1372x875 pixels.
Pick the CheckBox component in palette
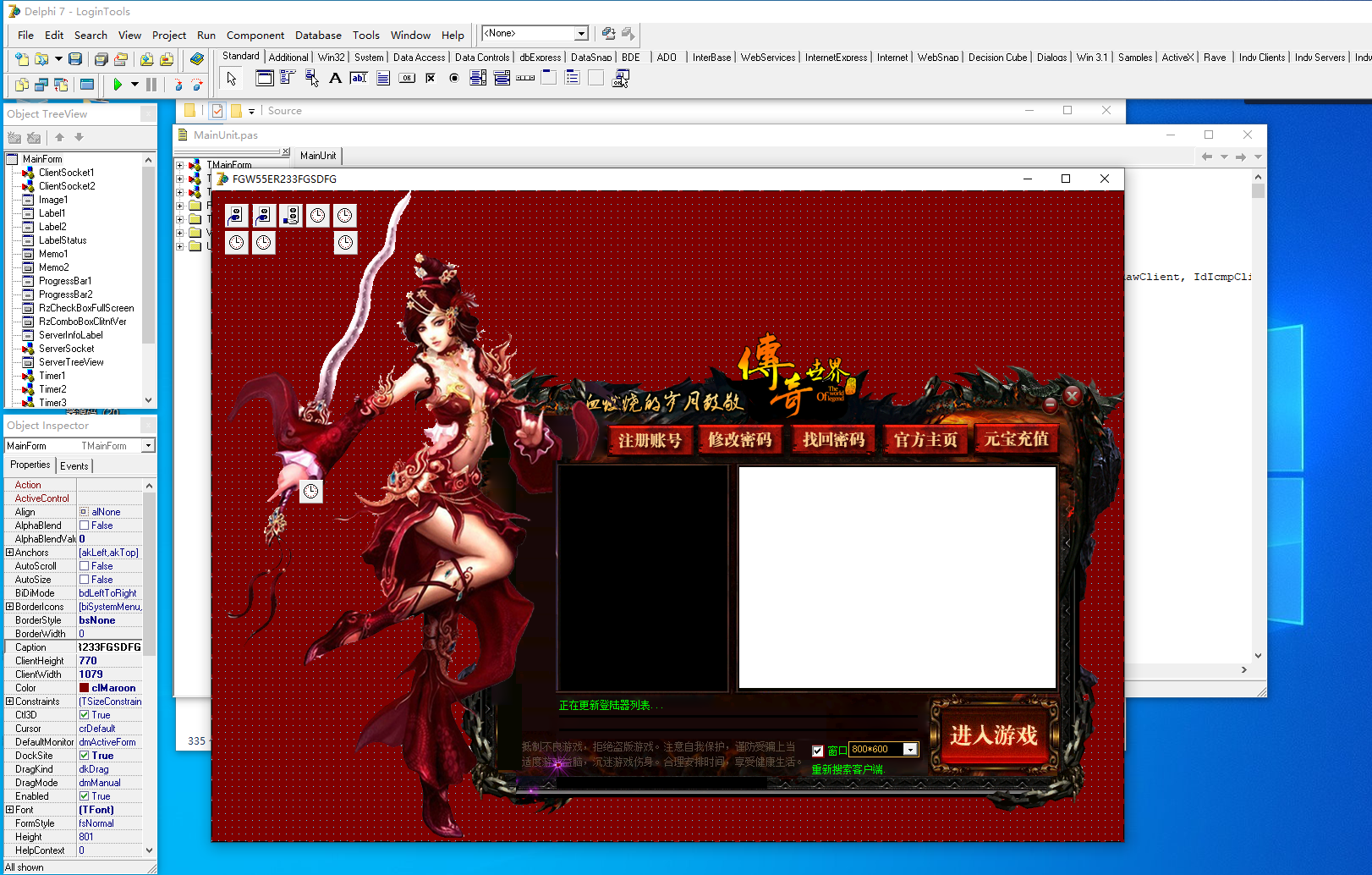(x=431, y=79)
